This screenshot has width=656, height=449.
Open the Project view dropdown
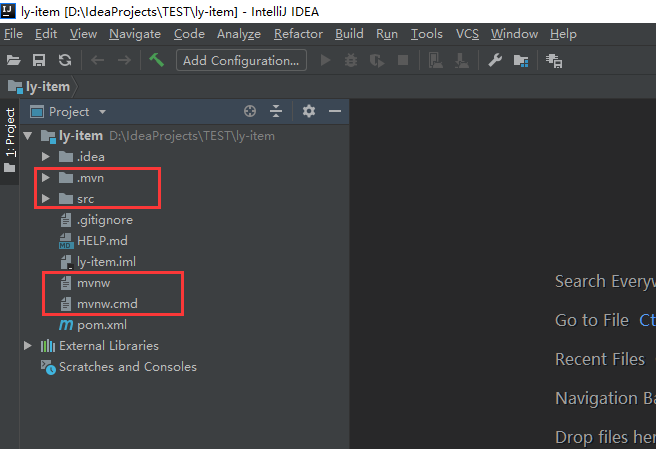coord(102,112)
